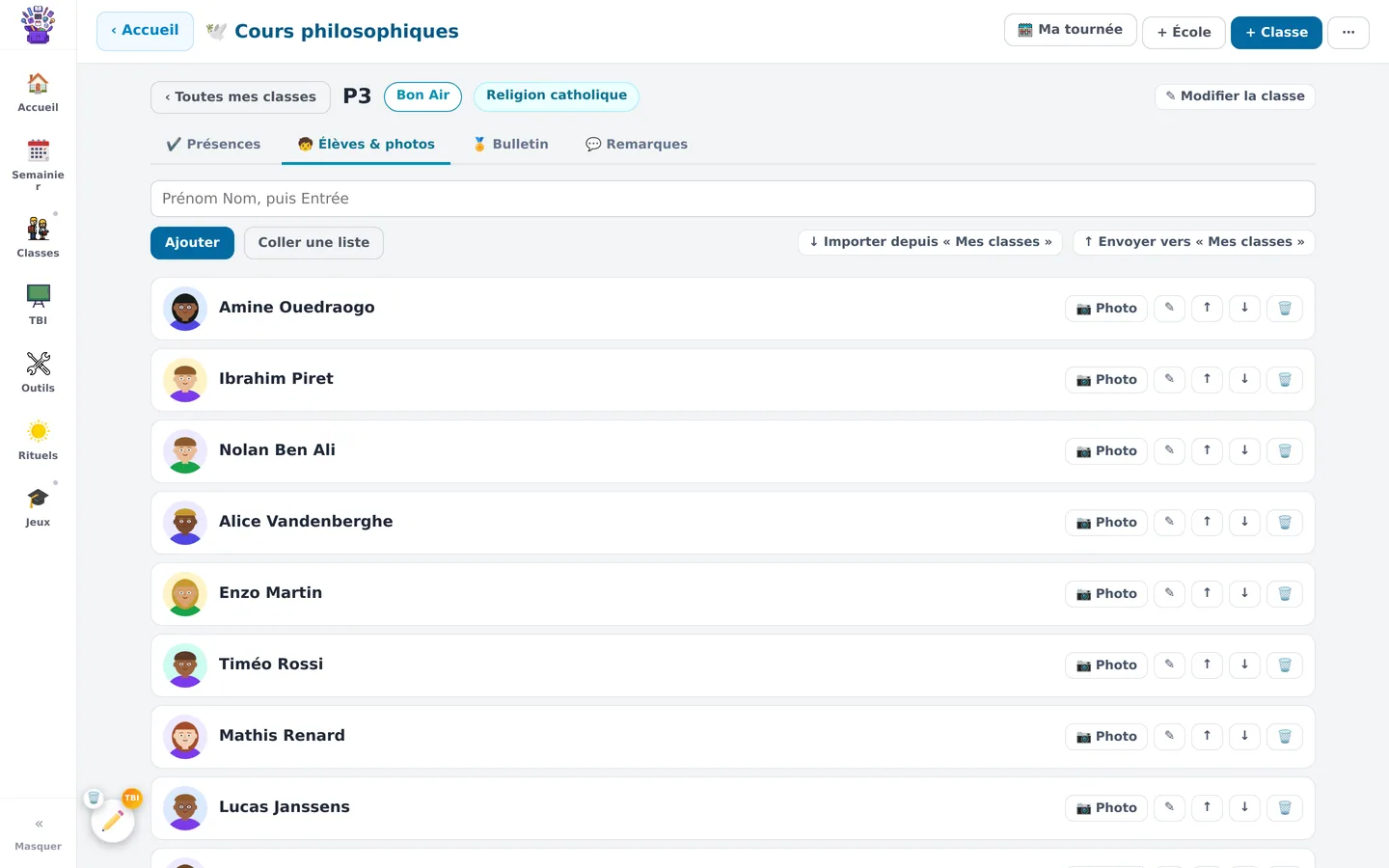Open the three-dots more options menu

pos(1348,32)
